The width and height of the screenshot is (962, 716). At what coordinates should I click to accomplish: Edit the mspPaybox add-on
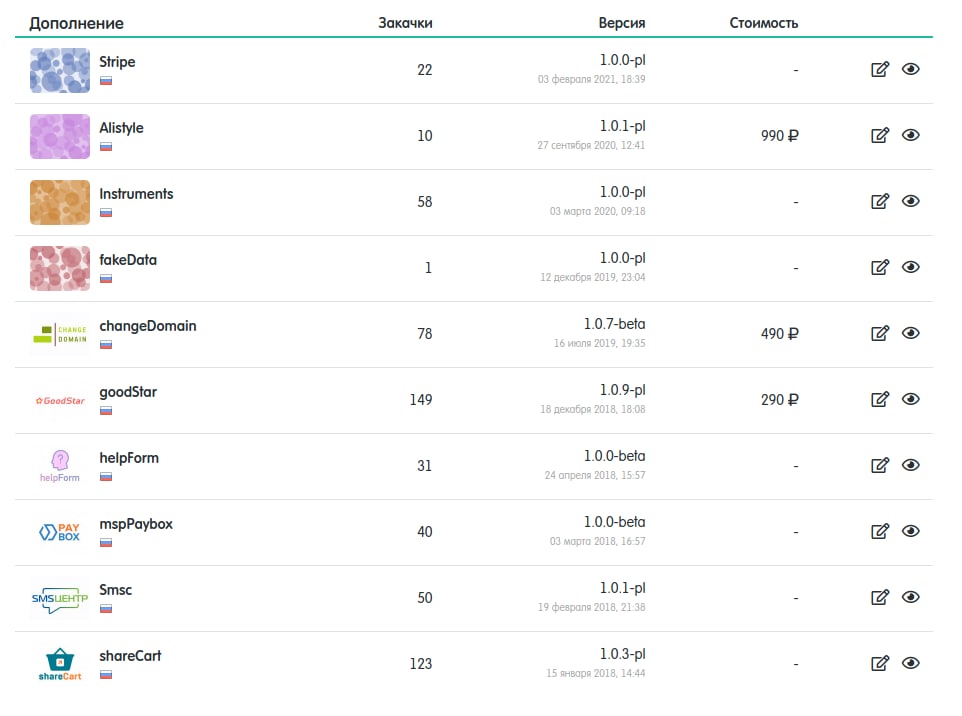[x=880, y=531]
